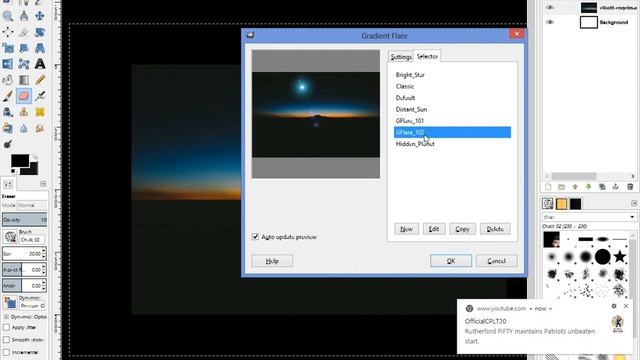The image size is (640, 360).
Task: Click the Delete button in the dialog
Action: pyautogui.click(x=495, y=229)
